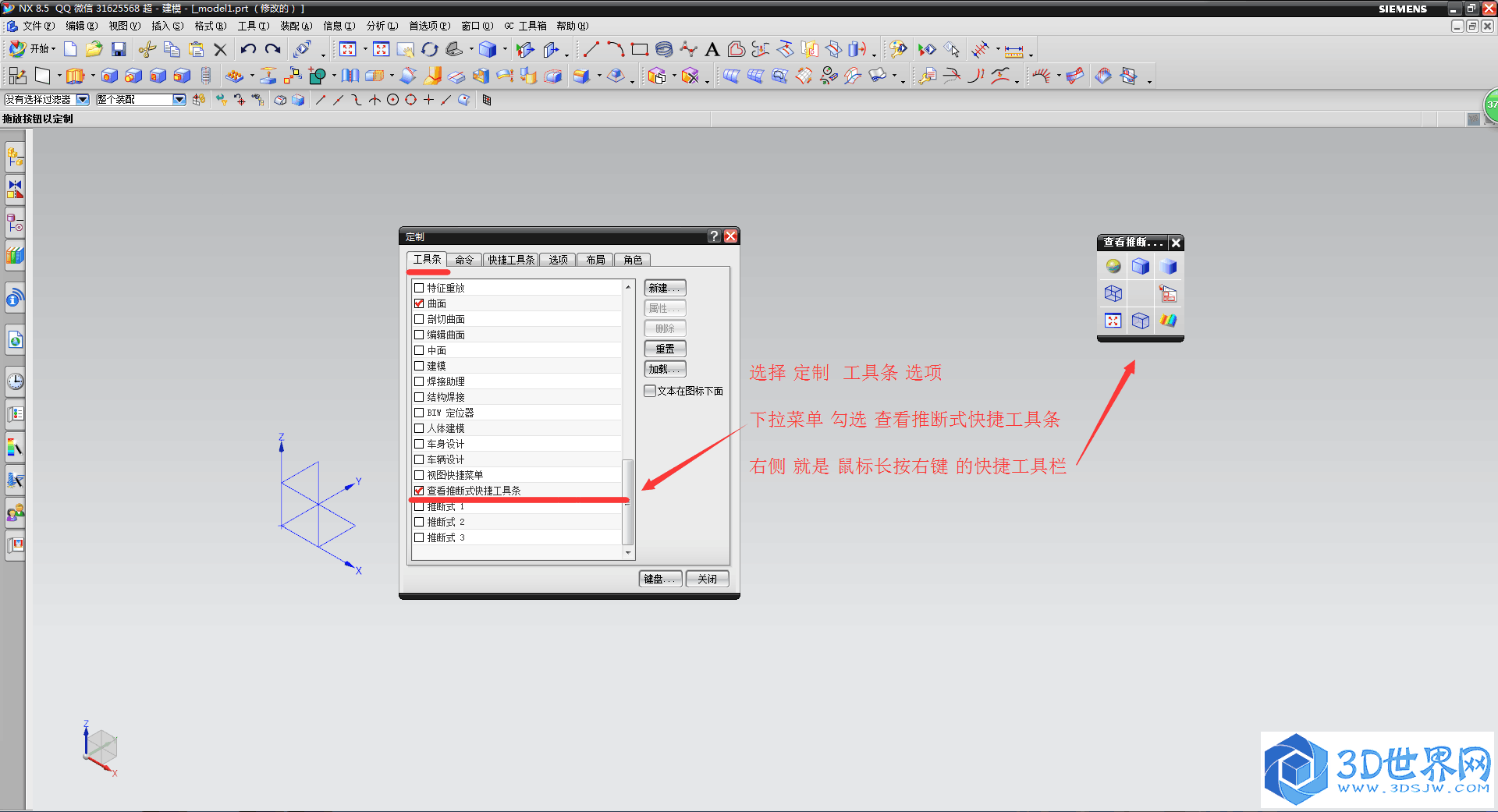1498x812 pixels.
Task: Uncheck the 曲面 toolbar checkbox
Action: click(419, 303)
